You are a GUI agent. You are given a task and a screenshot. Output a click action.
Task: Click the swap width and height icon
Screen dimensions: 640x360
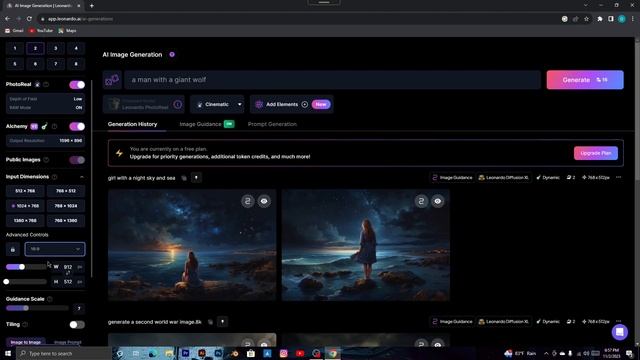tap(68, 273)
